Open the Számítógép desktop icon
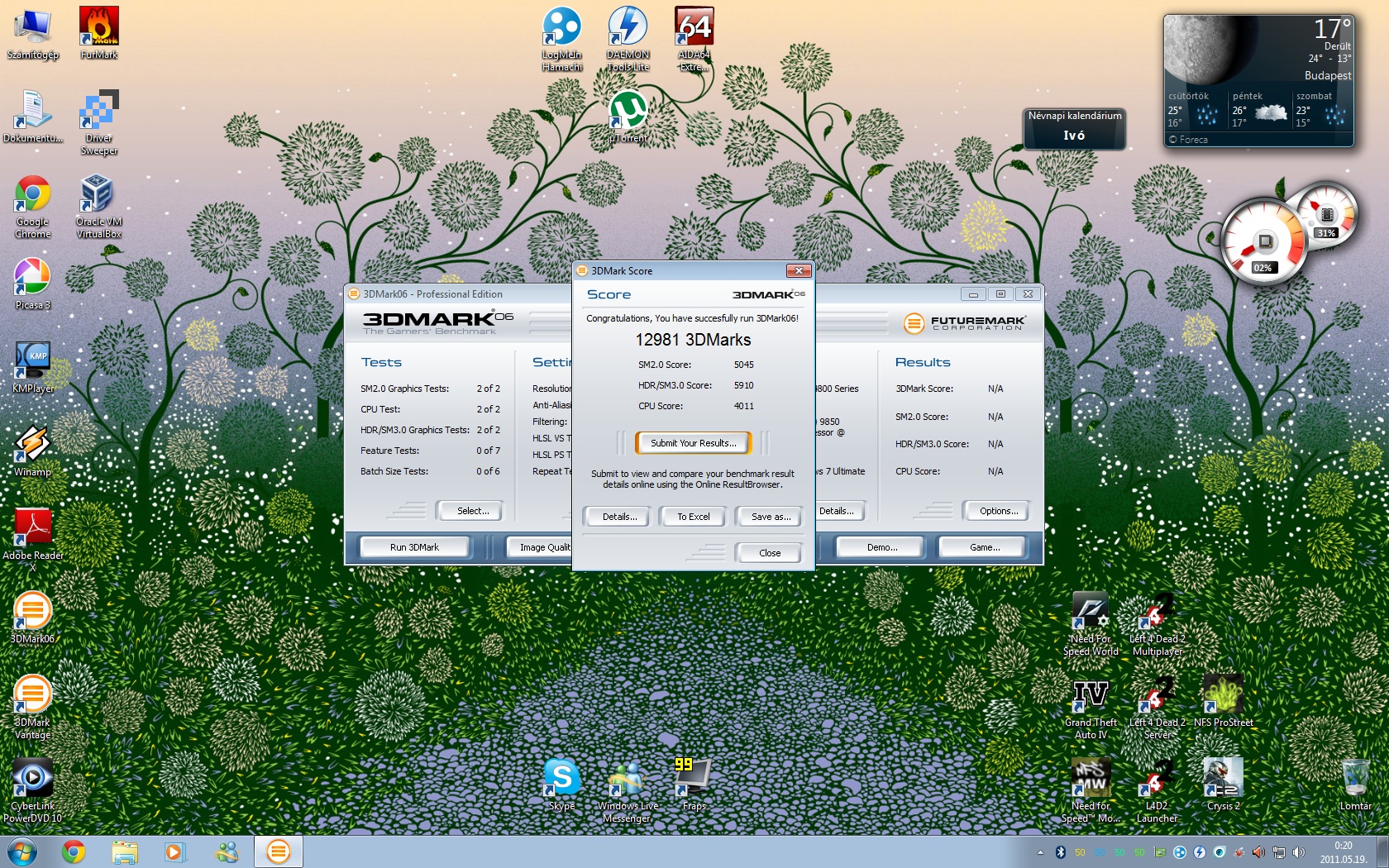This screenshot has height=868, width=1389. 32,33
